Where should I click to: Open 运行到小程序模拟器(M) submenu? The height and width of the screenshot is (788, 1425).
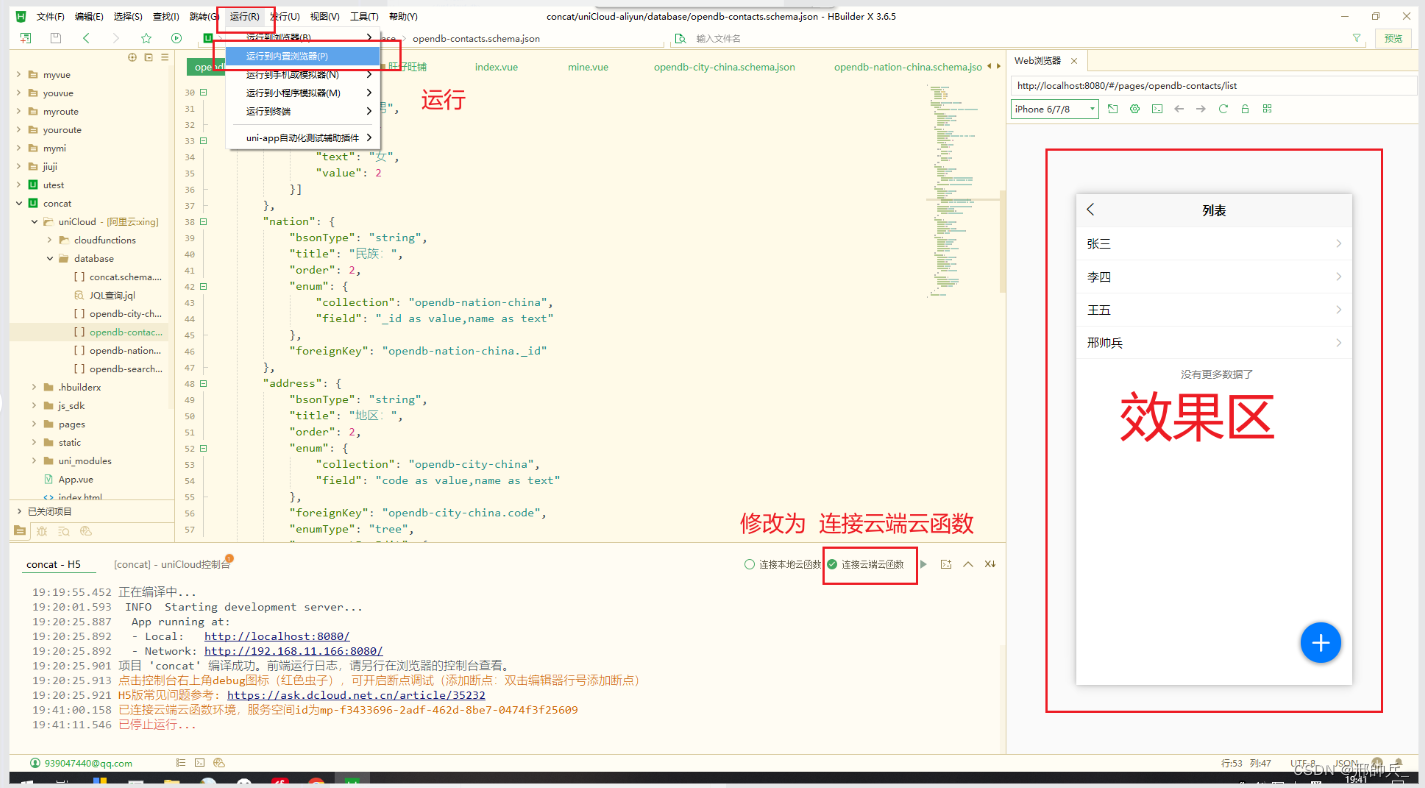pos(303,93)
